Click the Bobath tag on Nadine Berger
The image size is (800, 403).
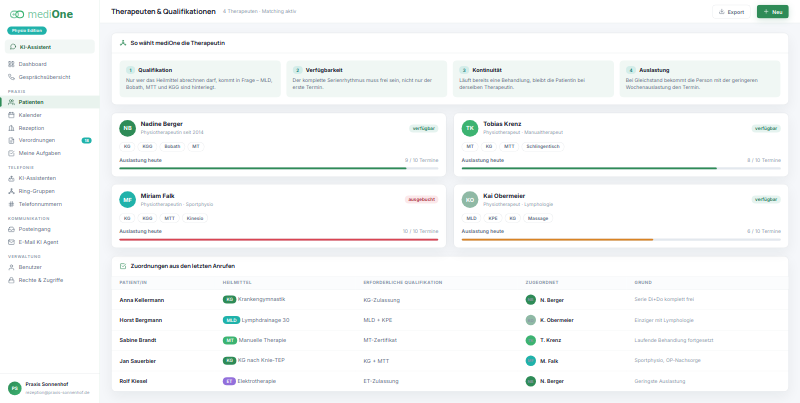tap(172, 147)
